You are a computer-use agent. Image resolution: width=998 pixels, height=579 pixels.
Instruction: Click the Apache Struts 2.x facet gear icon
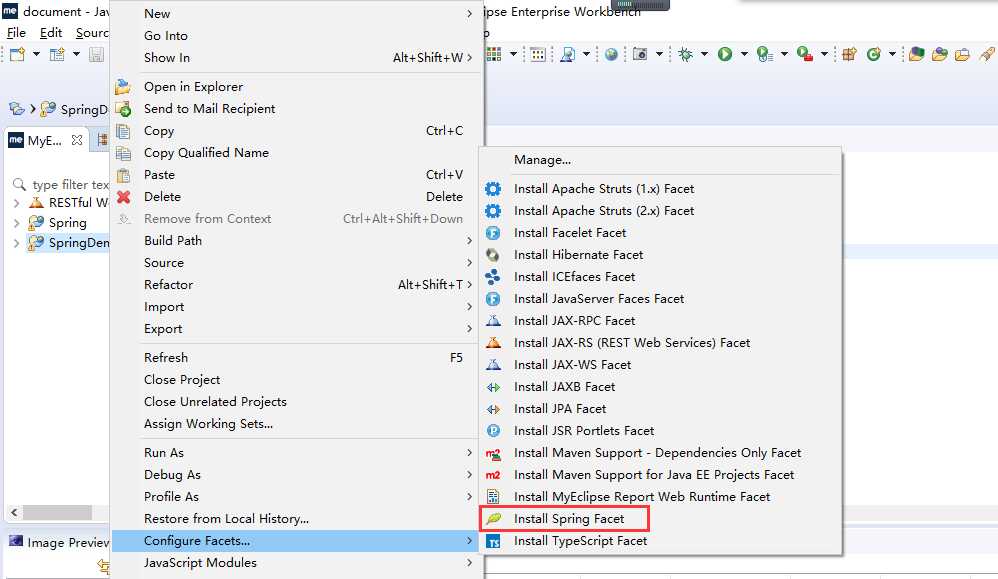(x=493, y=211)
